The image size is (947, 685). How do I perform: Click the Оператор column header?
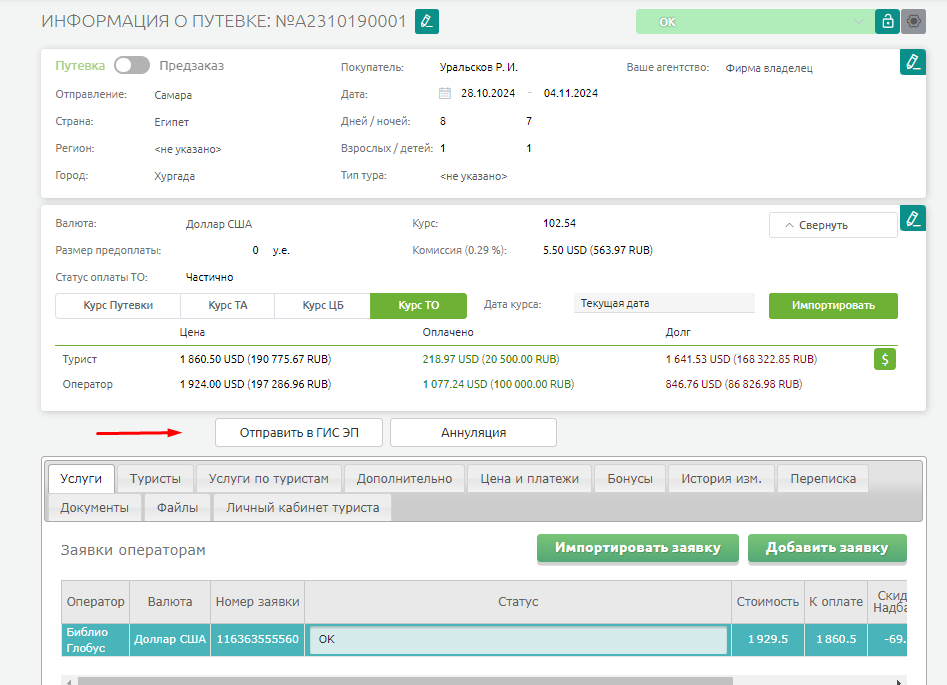(x=95, y=602)
